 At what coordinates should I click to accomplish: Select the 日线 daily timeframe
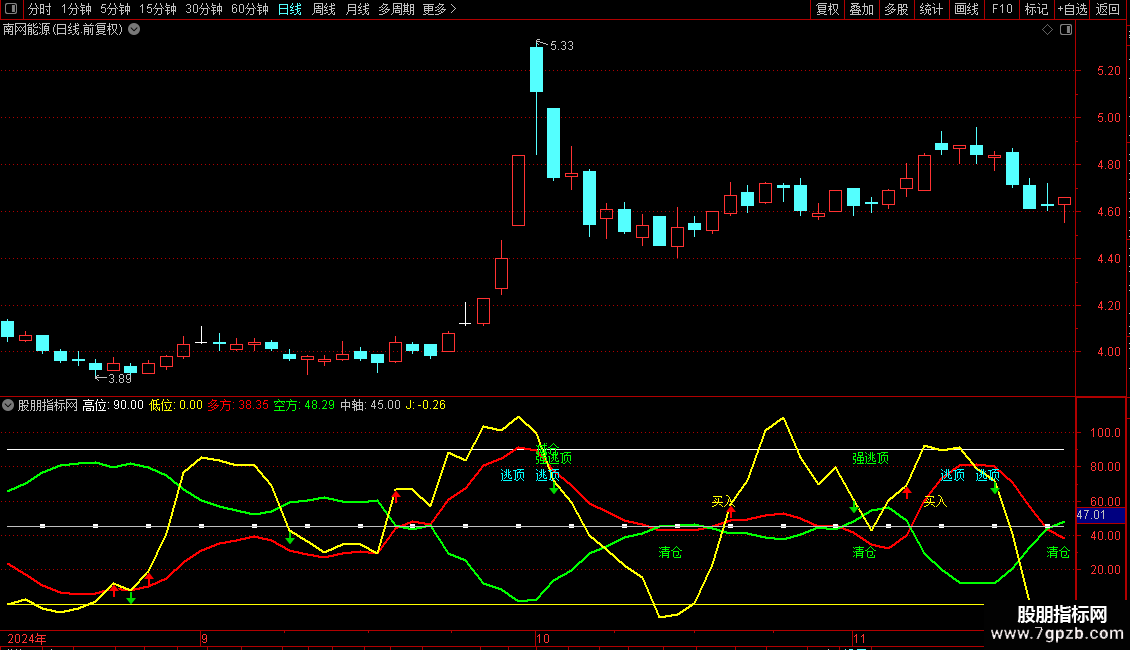(290, 9)
